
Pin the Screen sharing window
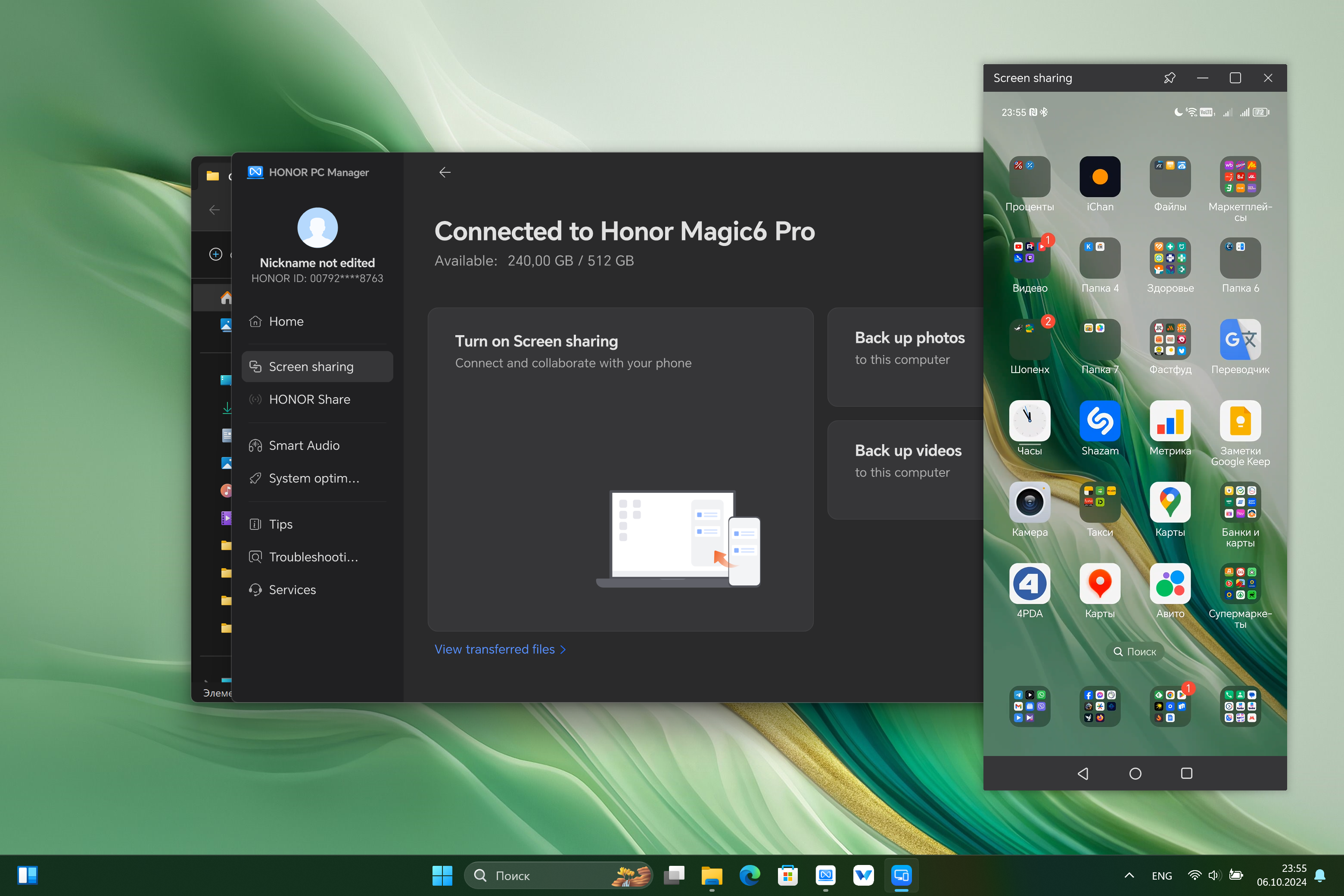pos(1169,78)
